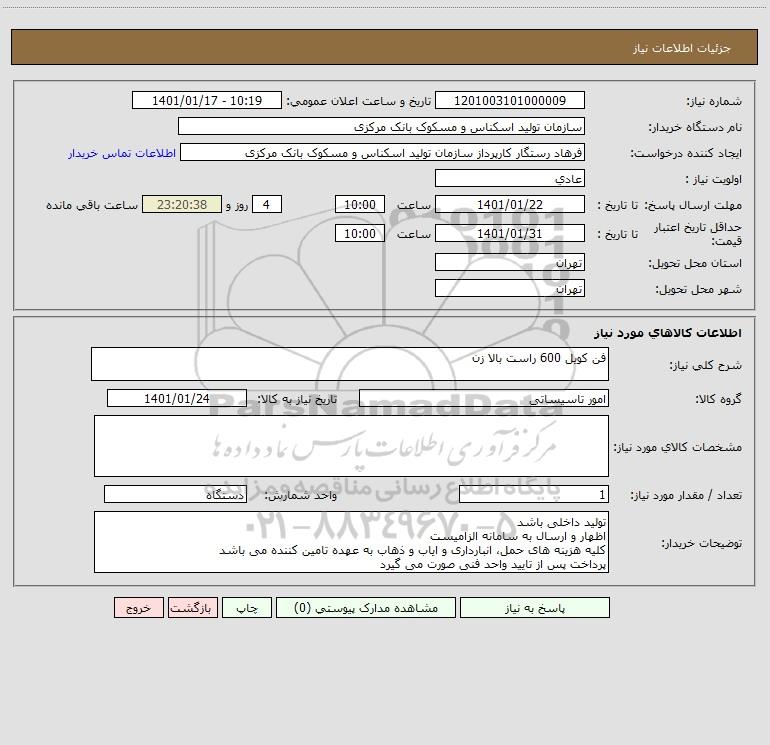
Task: Click the general description field فن کویل 600
Action: [x=350, y=364]
